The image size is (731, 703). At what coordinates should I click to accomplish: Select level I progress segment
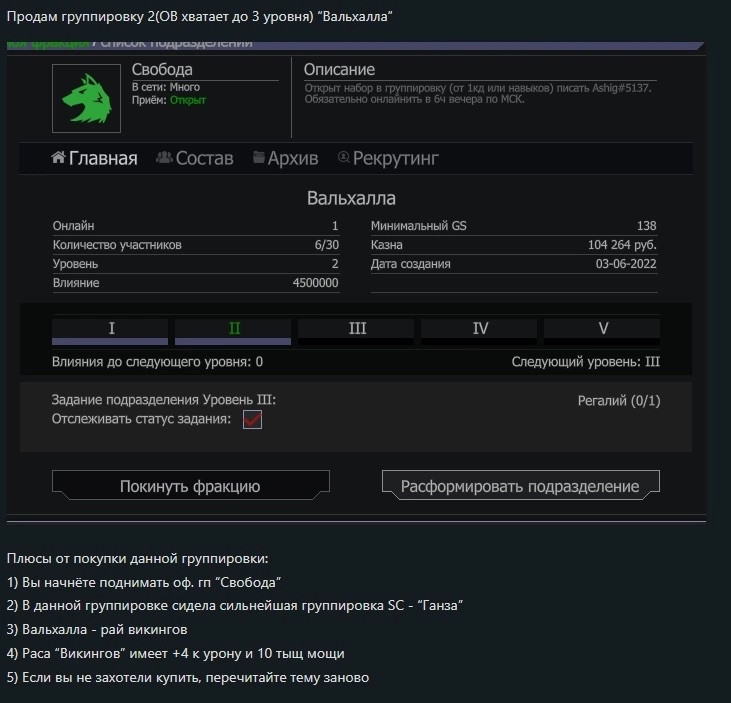(x=110, y=331)
